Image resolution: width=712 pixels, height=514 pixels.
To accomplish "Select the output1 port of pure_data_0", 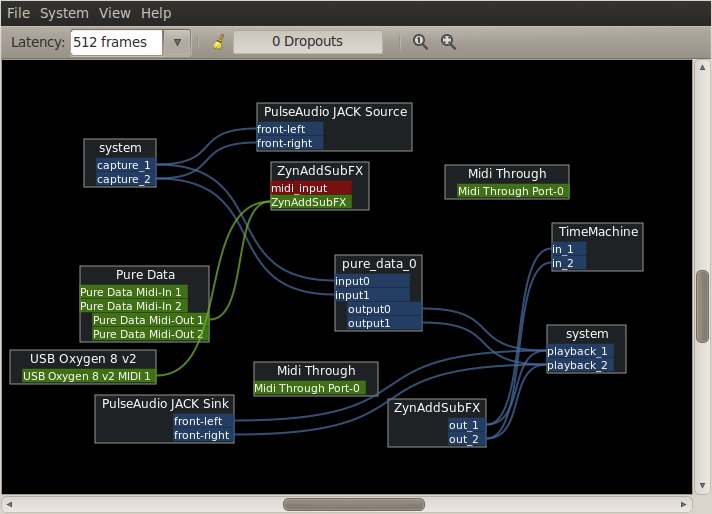I will (x=384, y=324).
